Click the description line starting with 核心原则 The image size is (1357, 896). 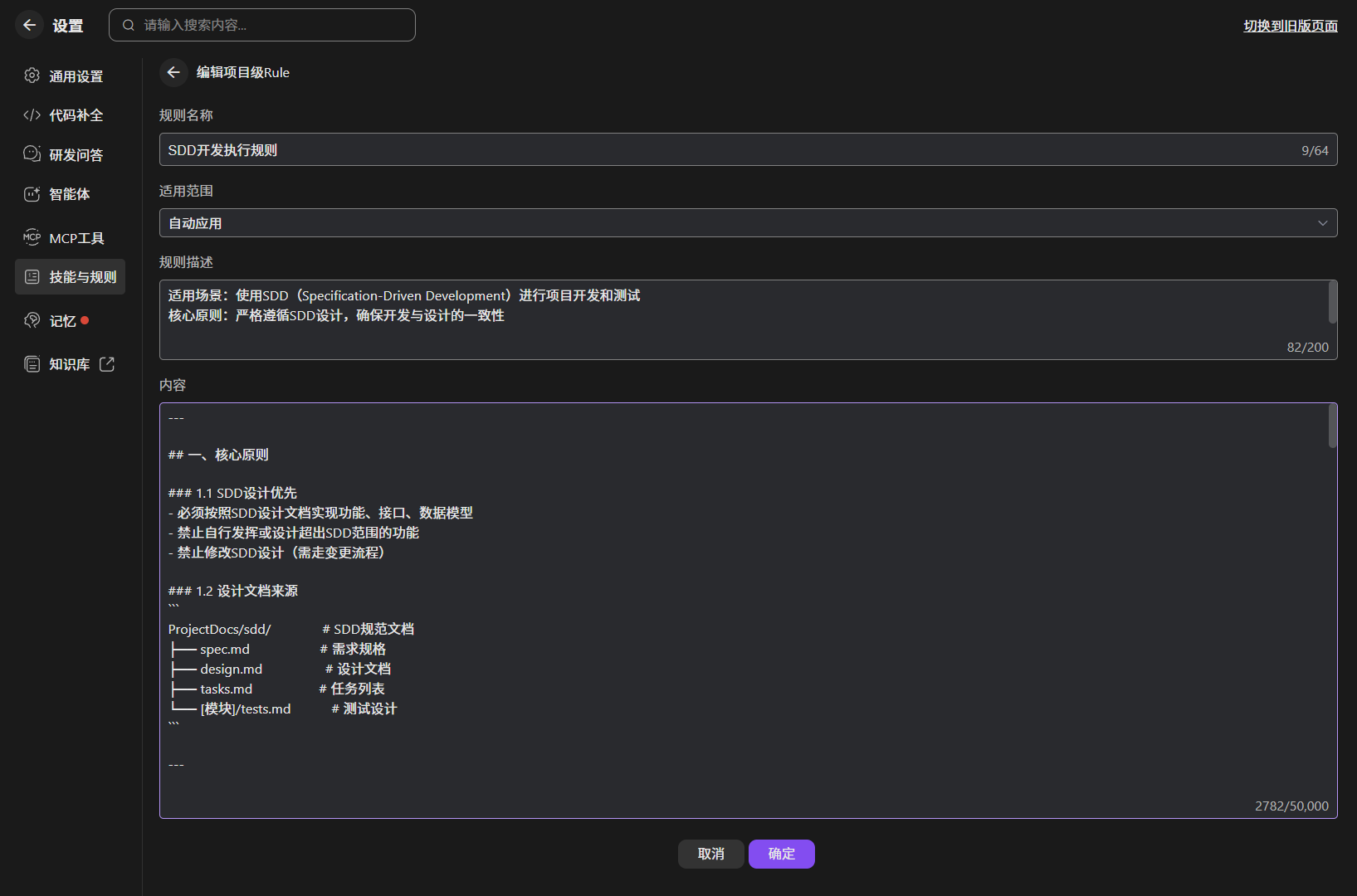click(x=336, y=315)
